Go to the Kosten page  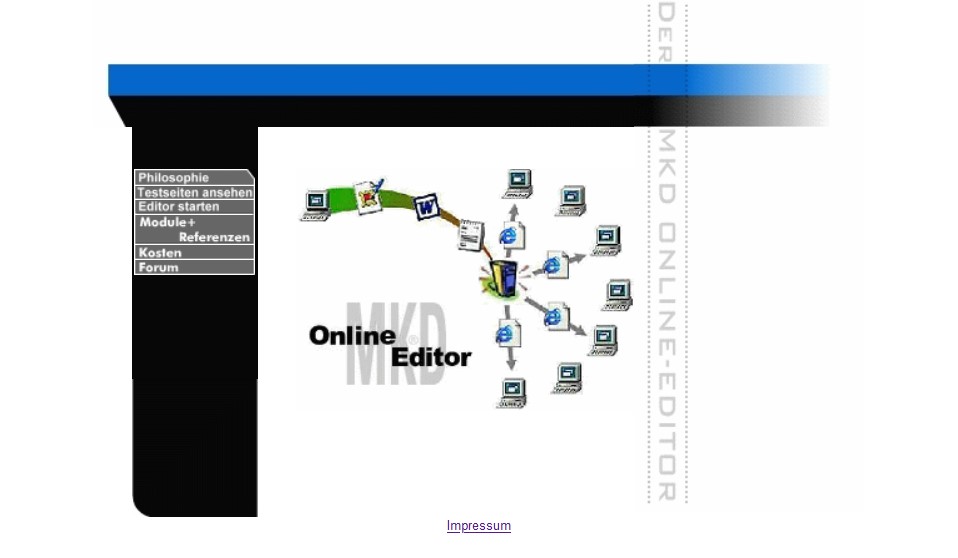194,252
